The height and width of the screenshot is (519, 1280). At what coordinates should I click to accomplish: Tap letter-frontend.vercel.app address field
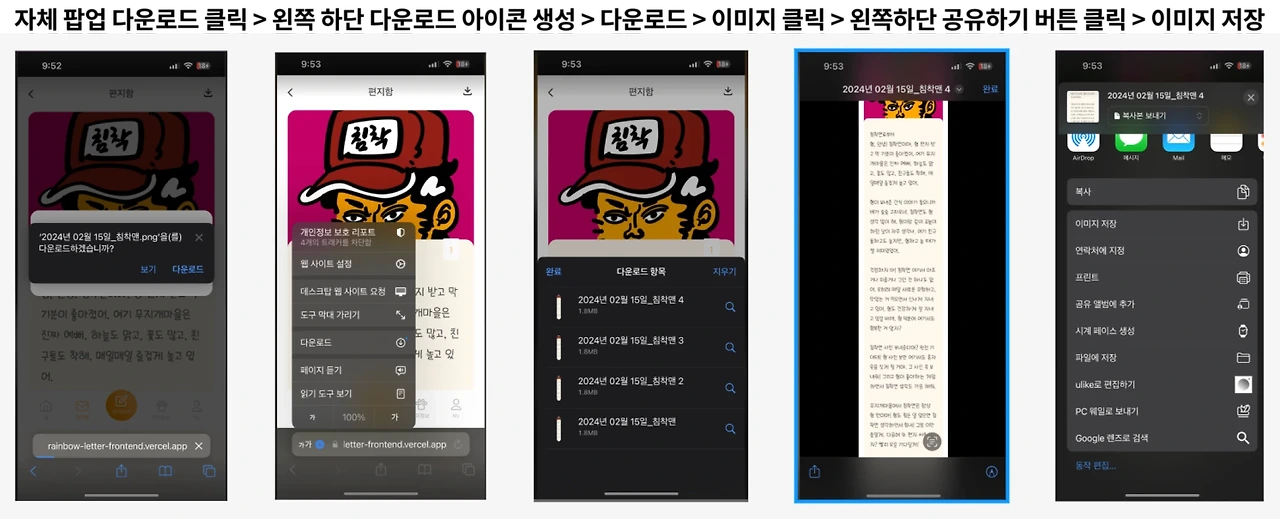pyautogui.click(x=382, y=444)
